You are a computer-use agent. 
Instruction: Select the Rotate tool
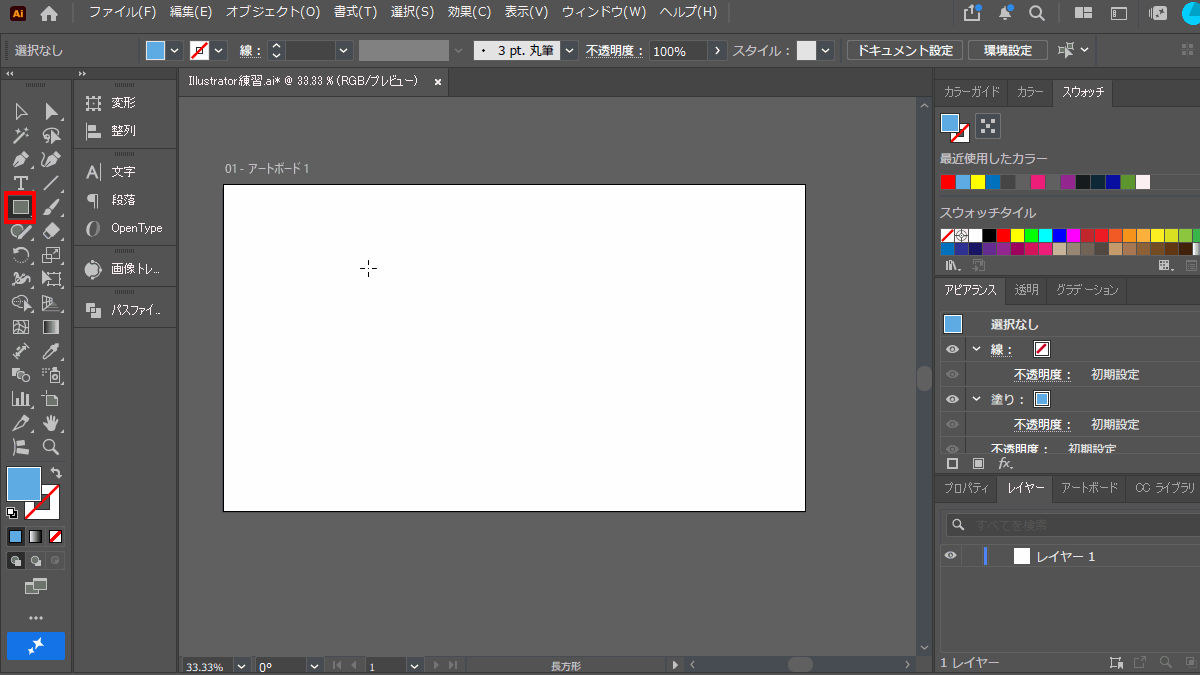20,255
